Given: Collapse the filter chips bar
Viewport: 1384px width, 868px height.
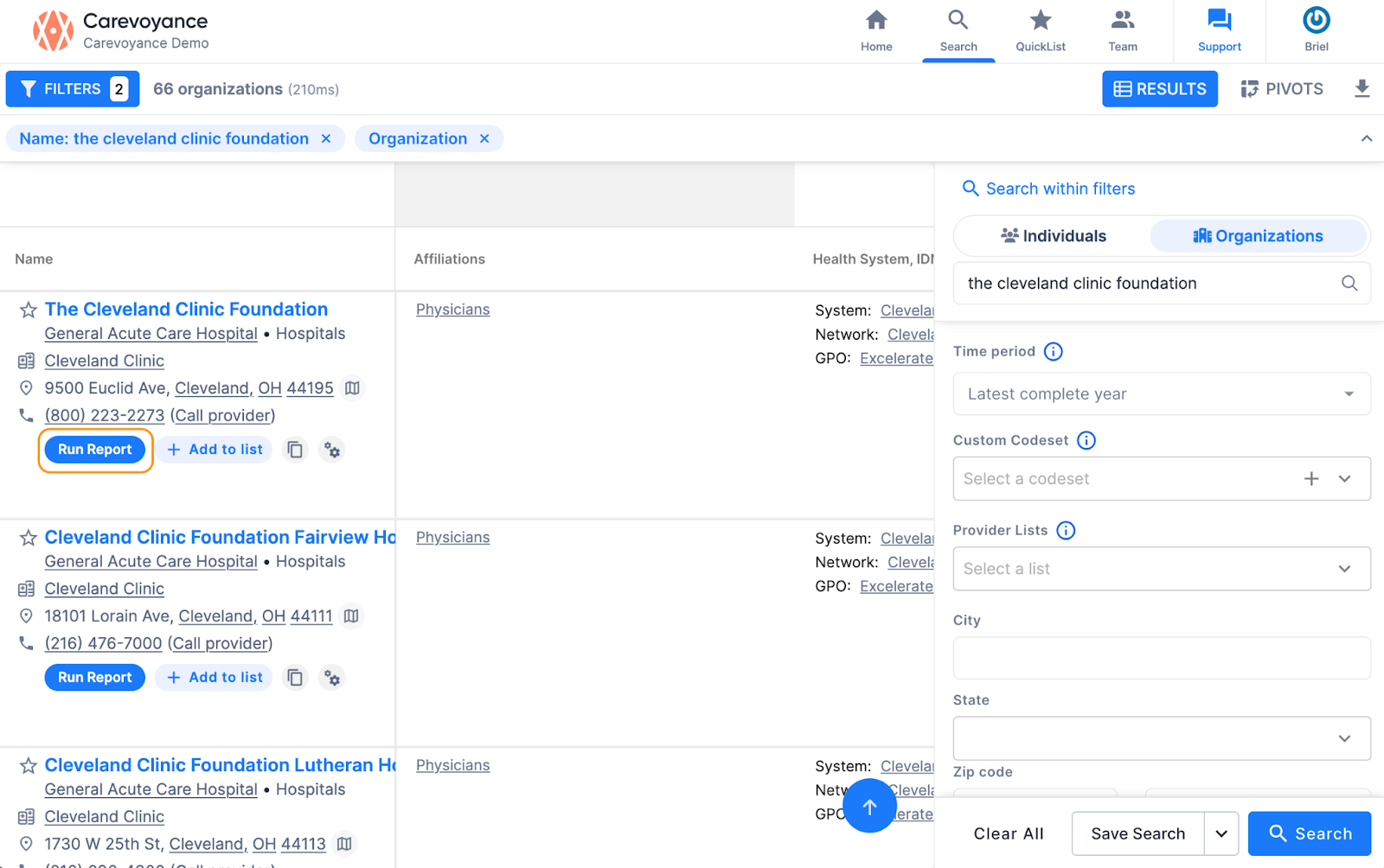Looking at the screenshot, I should (x=1367, y=138).
